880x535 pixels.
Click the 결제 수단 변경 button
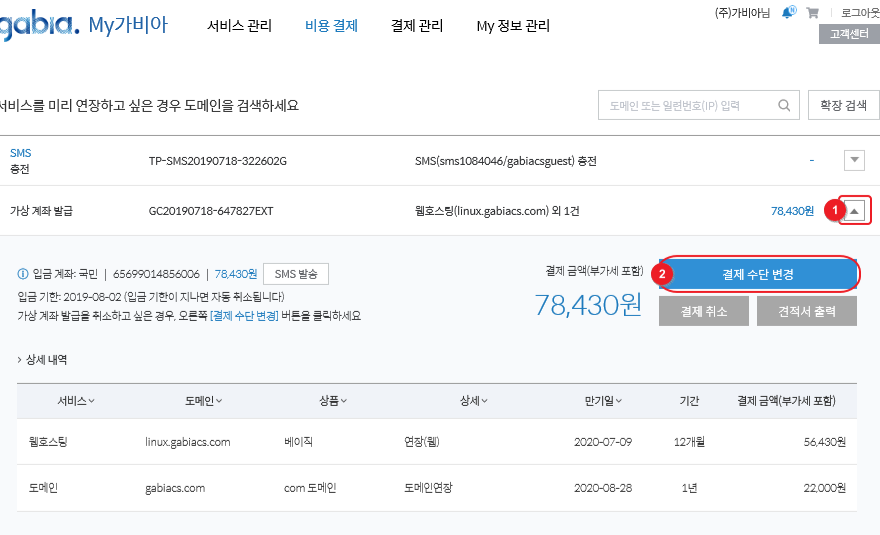click(758, 275)
